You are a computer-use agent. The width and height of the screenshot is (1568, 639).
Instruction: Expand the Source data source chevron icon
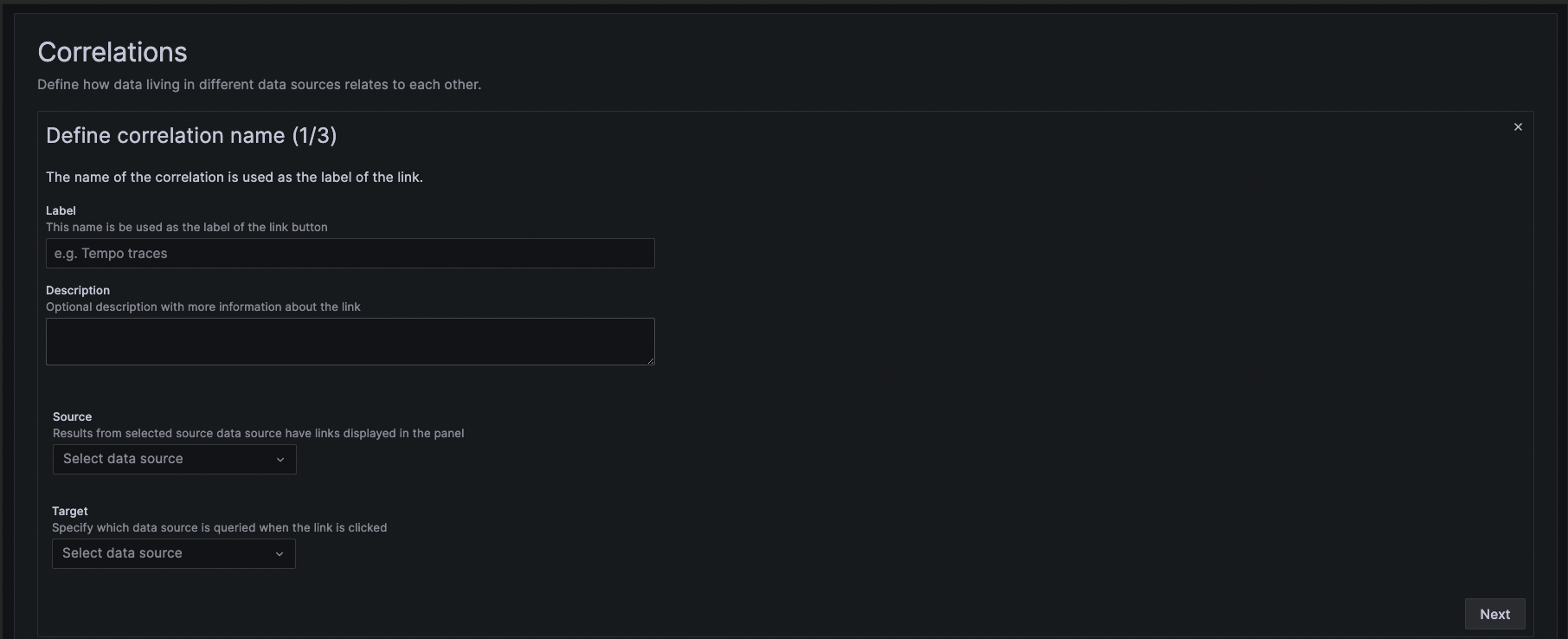coord(280,459)
